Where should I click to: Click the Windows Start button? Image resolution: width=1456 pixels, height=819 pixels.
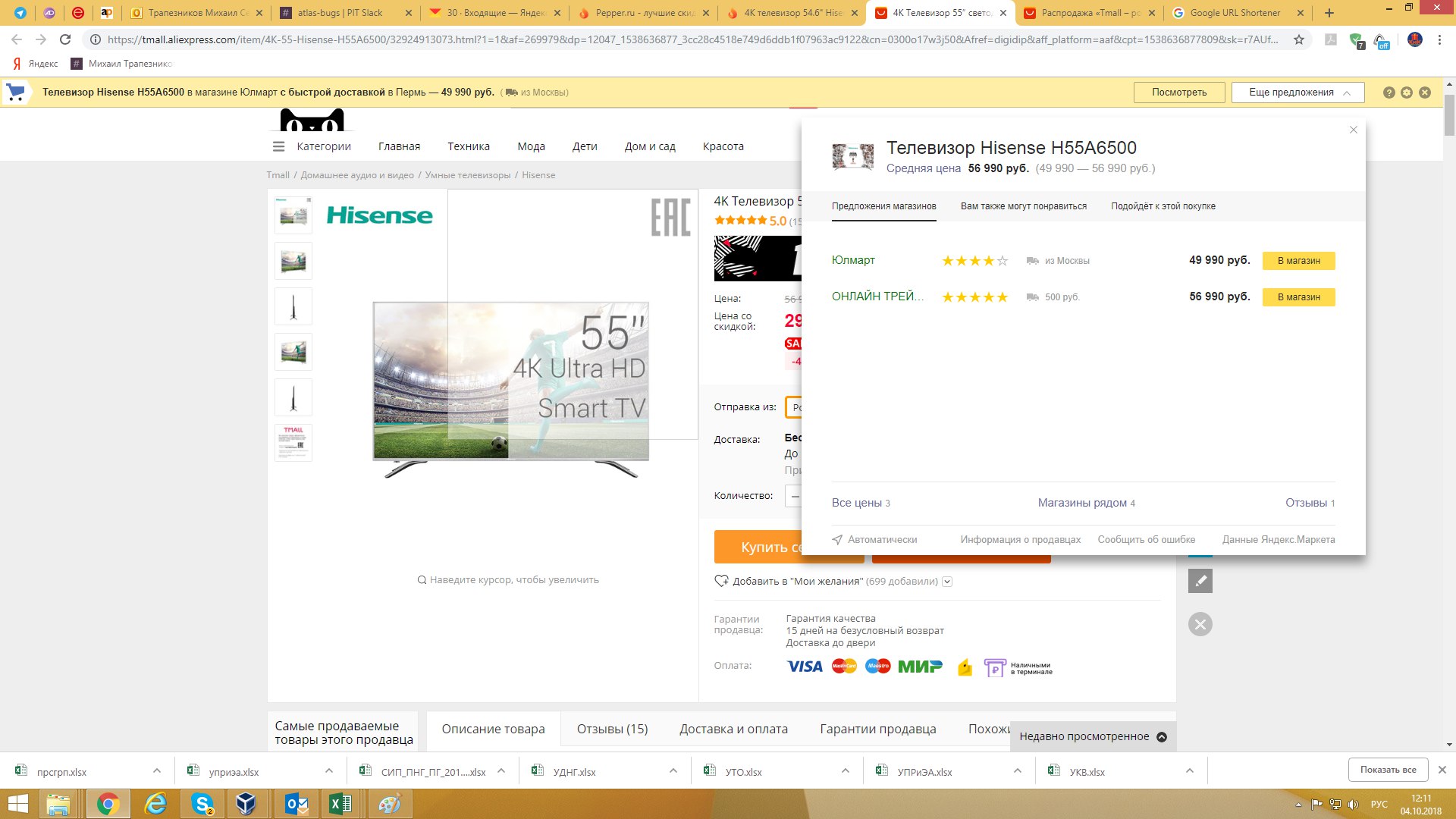[17, 804]
